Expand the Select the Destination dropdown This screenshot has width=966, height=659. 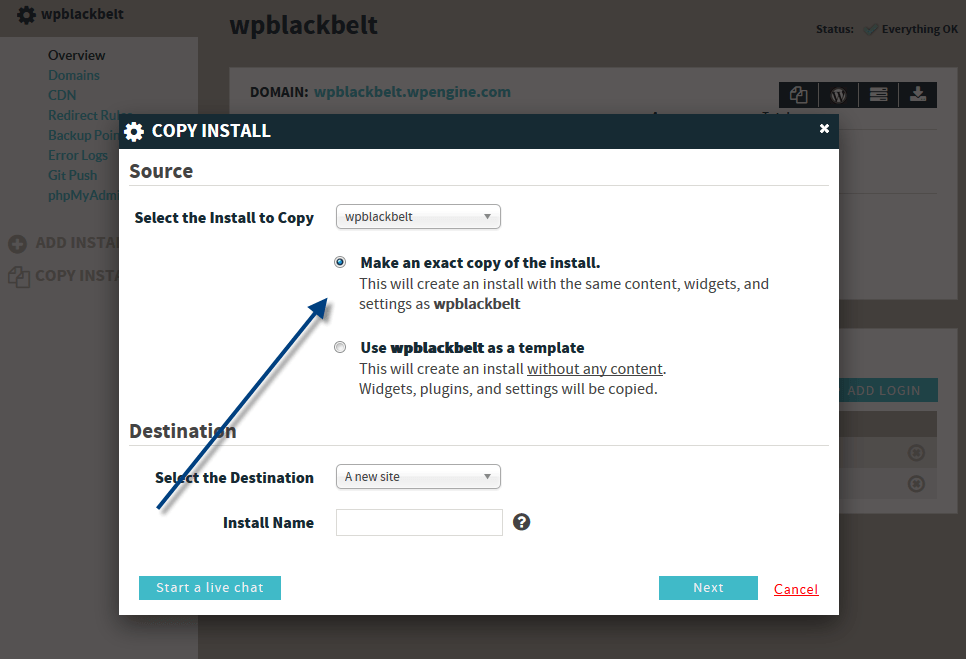[x=418, y=477]
